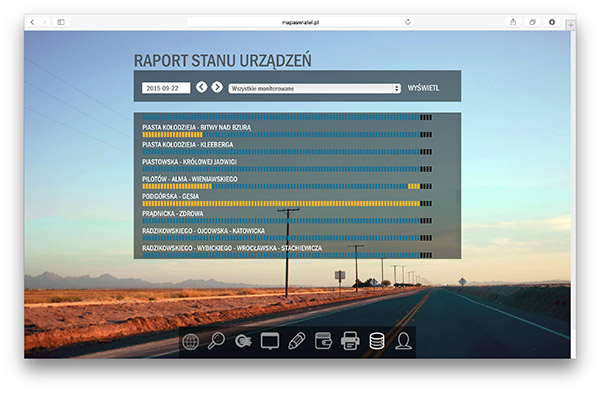The width and height of the screenshot is (600, 393).
Task: Click status bar below RADZIKOWSKIEGO - OJCOWSKA - KATOWICKA
Action: (287, 238)
